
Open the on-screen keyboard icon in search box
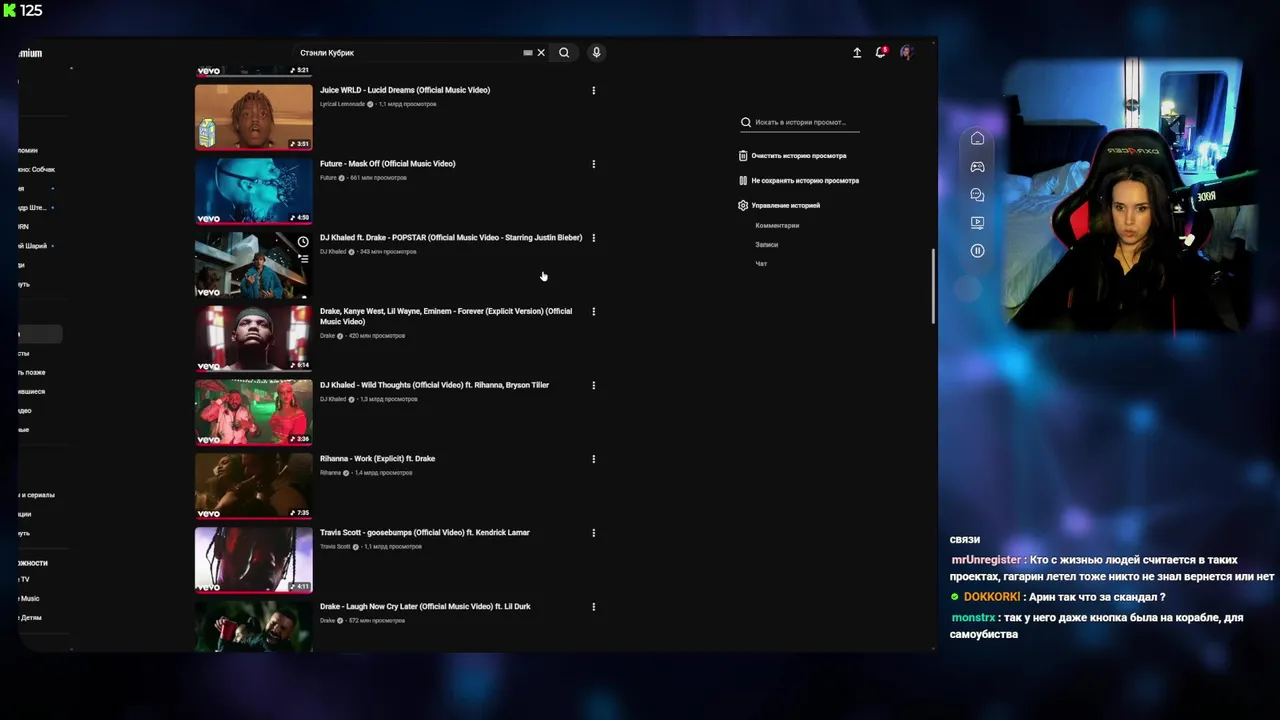point(528,53)
